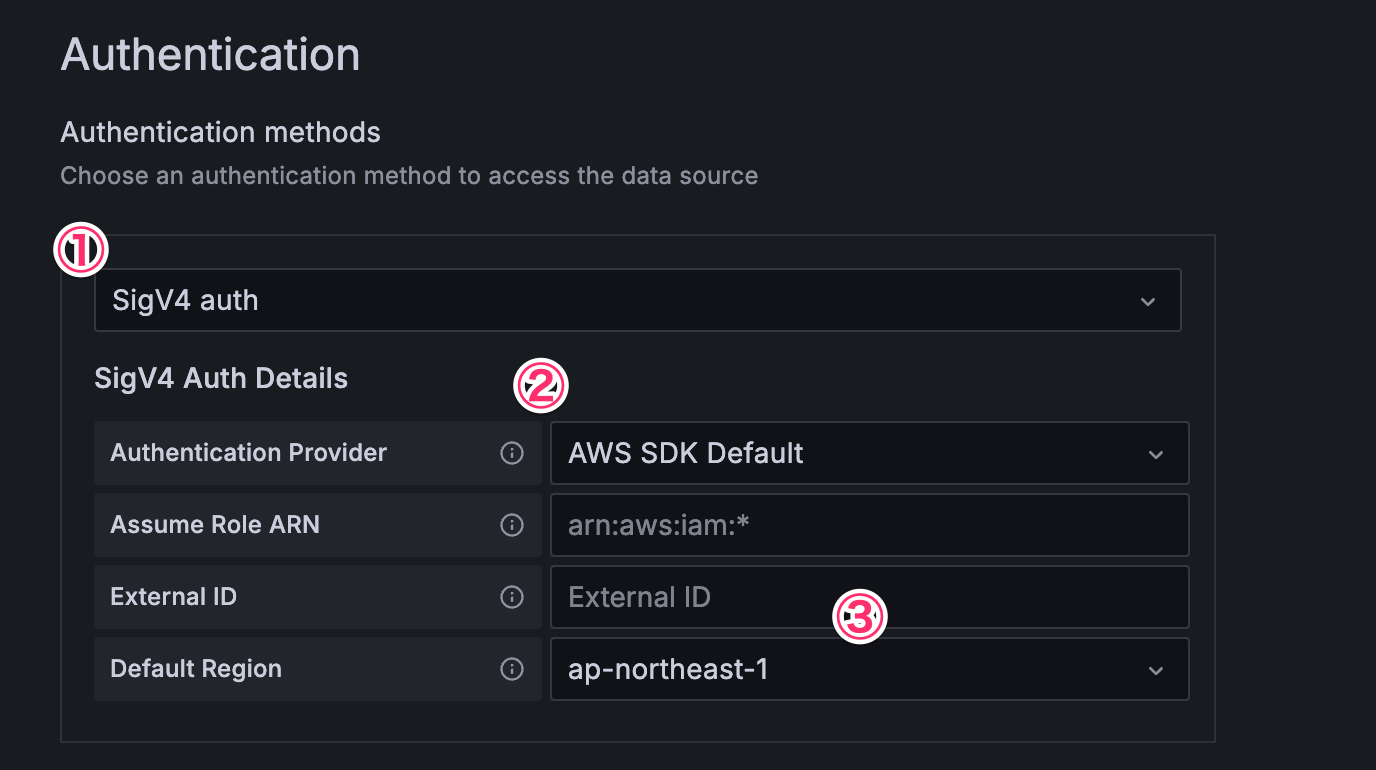Viewport: 1376px width, 770px height.
Task: Click the Authentication Provider label
Action: pyautogui.click(x=248, y=453)
